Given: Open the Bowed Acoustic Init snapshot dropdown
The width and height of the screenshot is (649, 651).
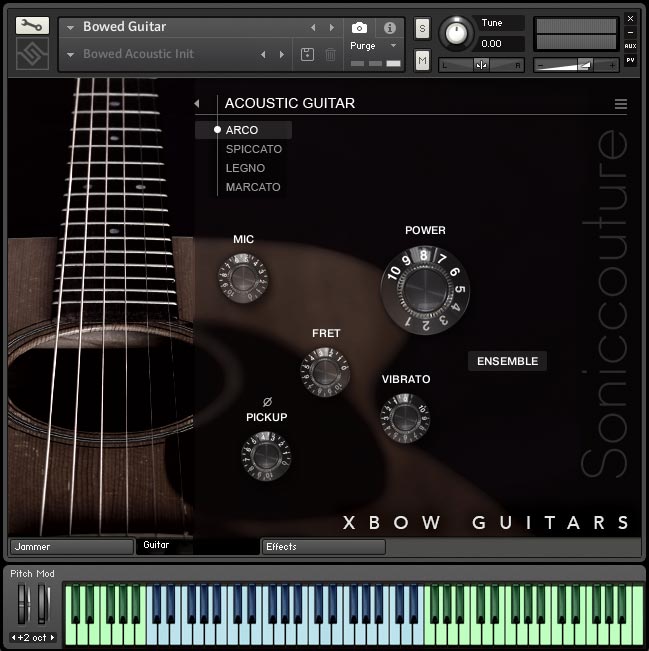Looking at the screenshot, I should tap(71, 55).
